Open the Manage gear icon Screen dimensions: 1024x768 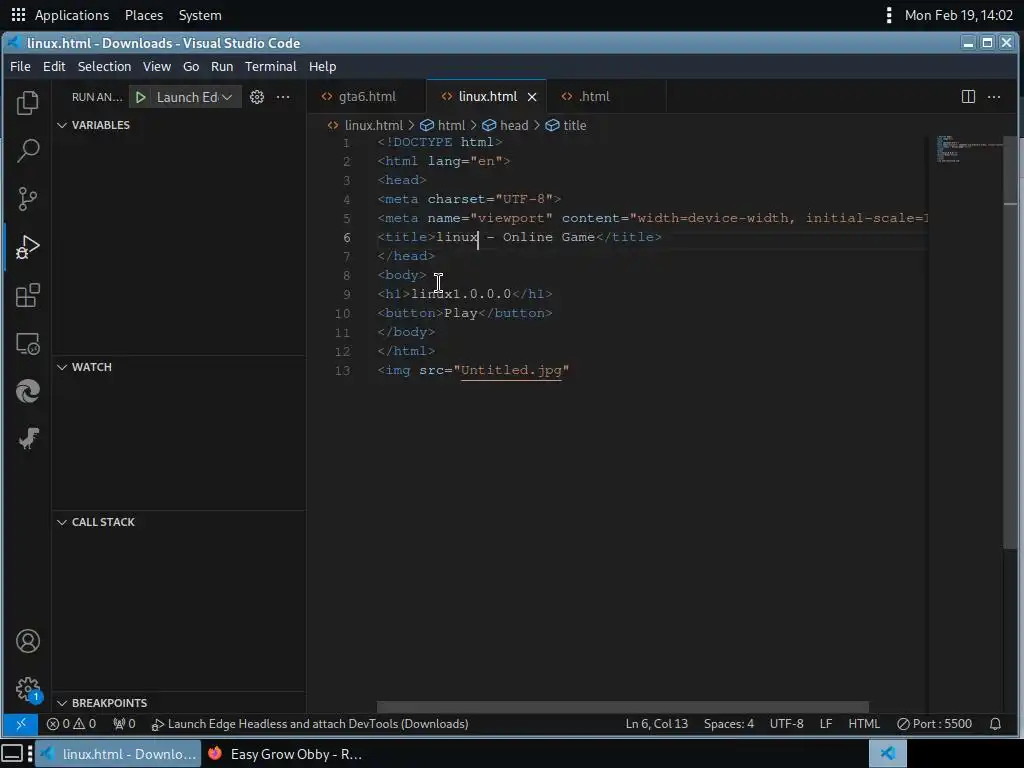coord(27,689)
